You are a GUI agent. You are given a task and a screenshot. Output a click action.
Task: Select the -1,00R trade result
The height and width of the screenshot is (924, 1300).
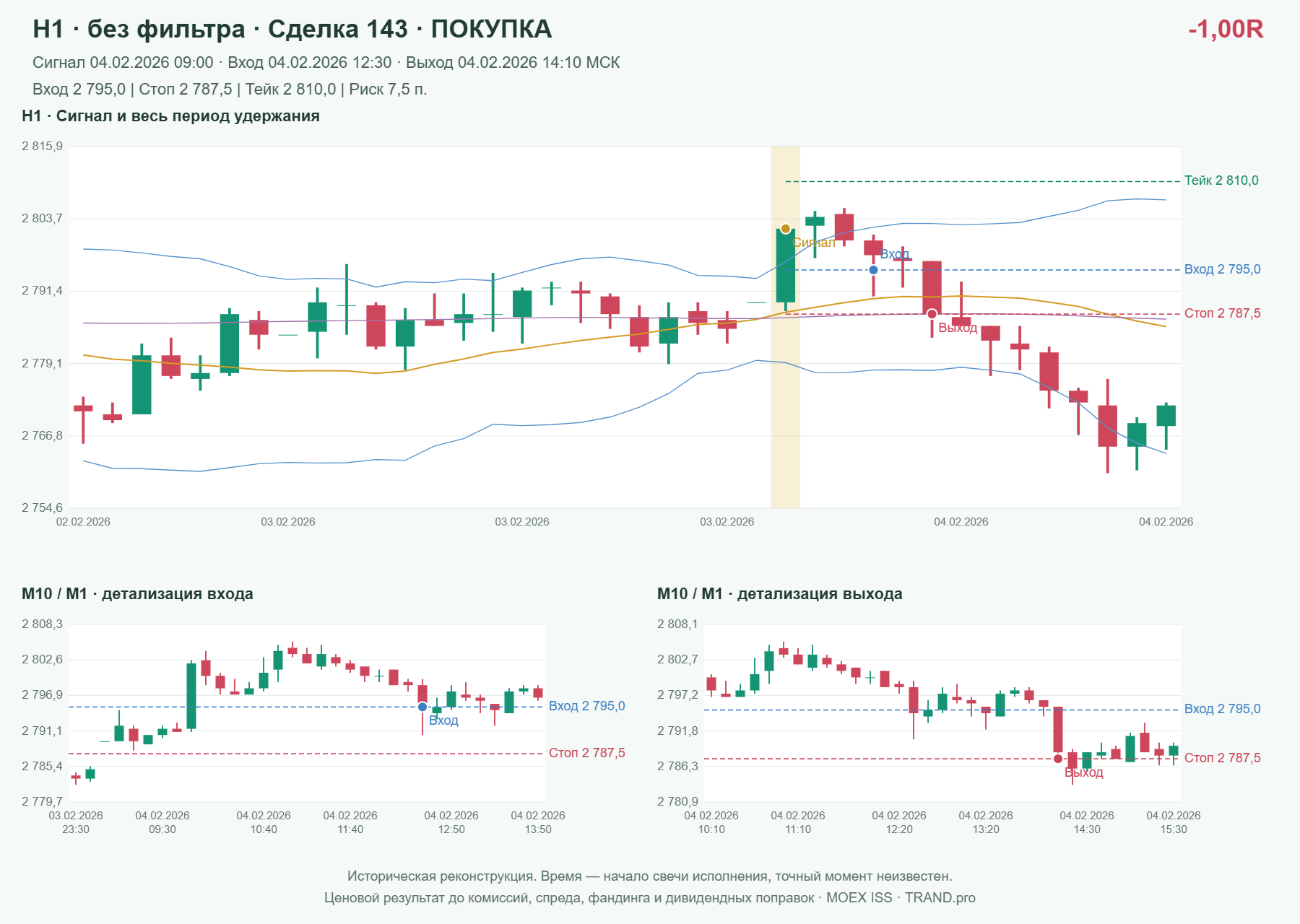[1226, 29]
